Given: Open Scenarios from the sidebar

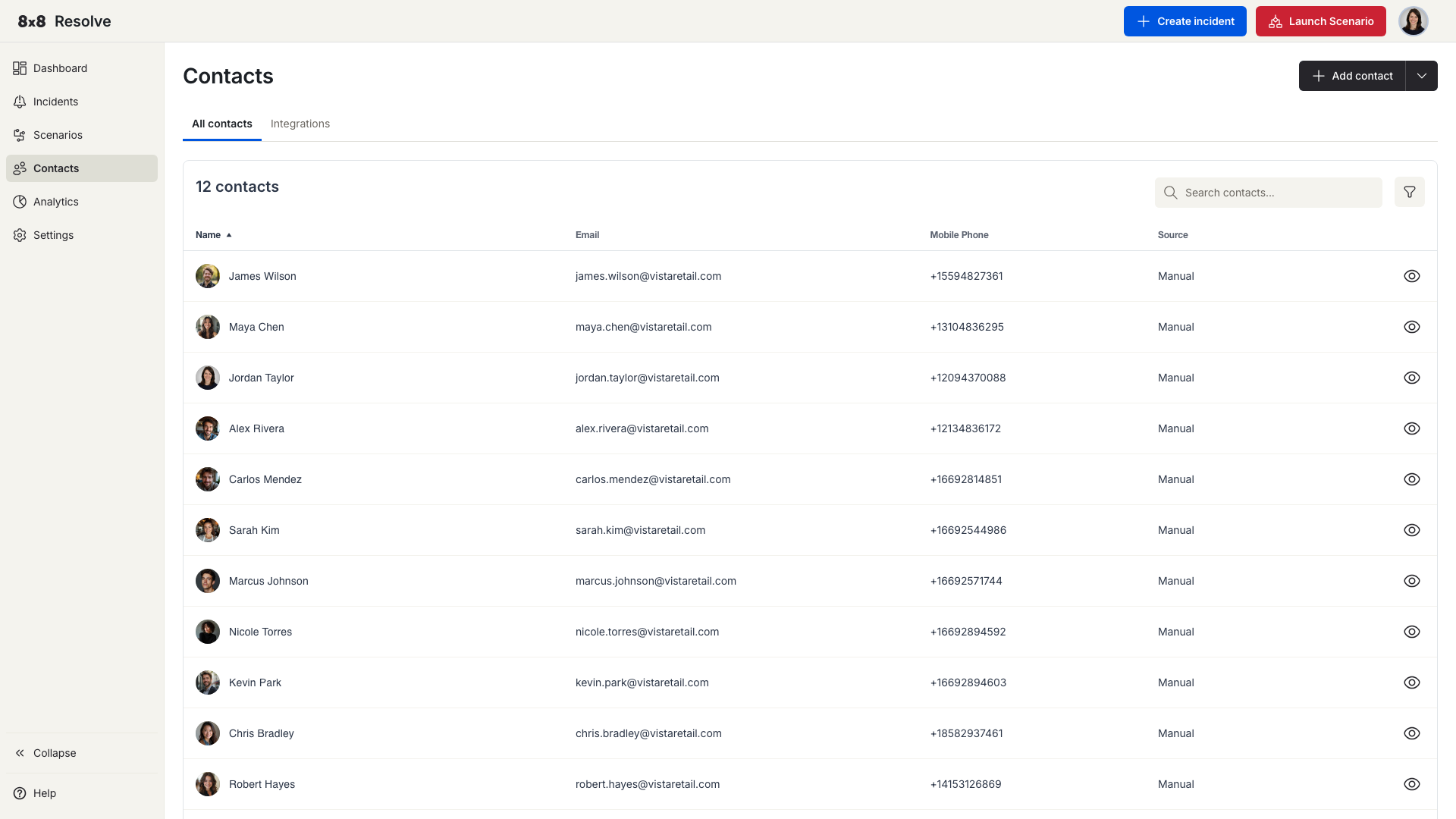Looking at the screenshot, I should (x=82, y=135).
